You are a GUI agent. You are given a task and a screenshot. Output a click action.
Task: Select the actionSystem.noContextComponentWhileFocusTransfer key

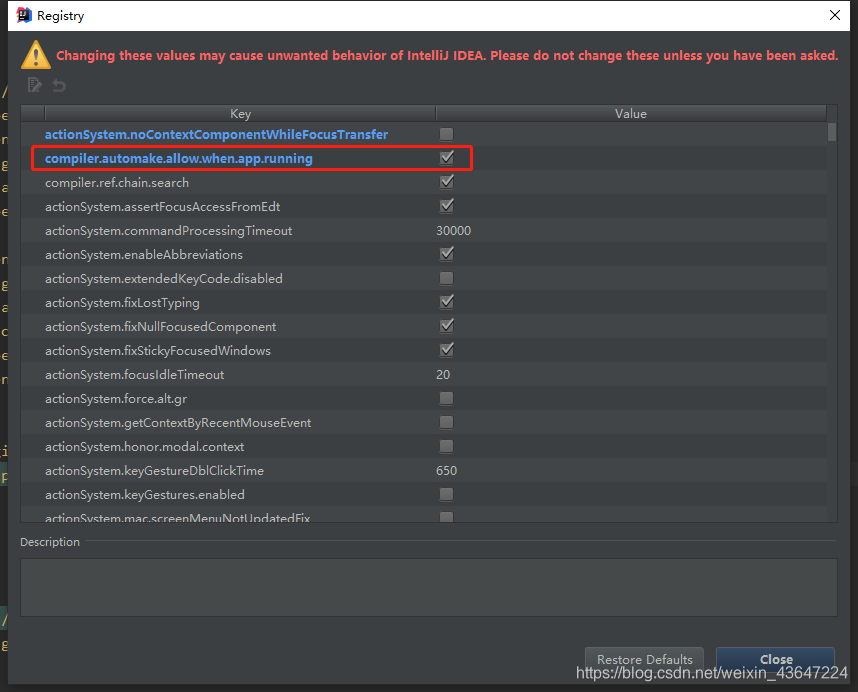point(216,135)
